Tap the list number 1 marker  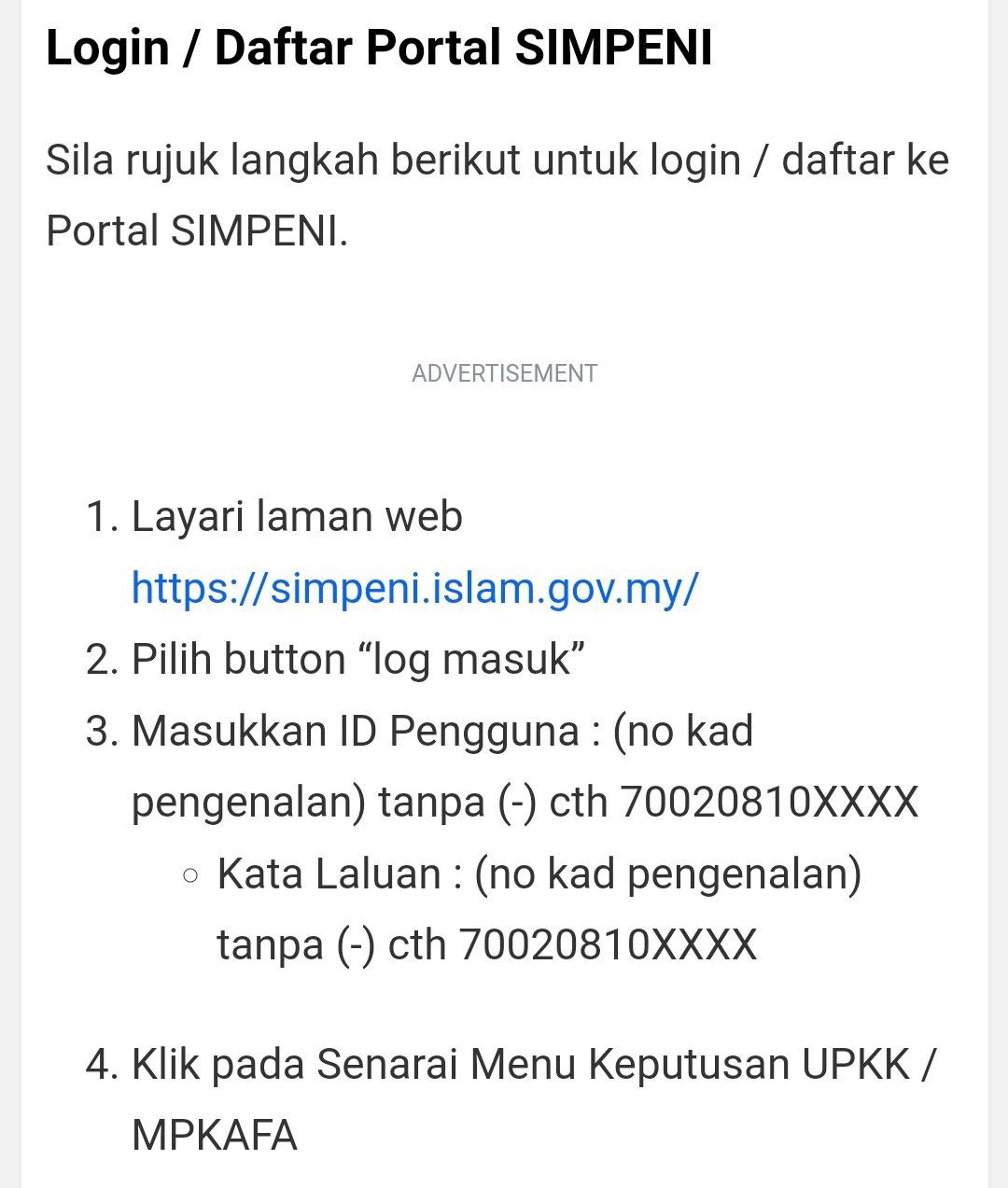103,516
